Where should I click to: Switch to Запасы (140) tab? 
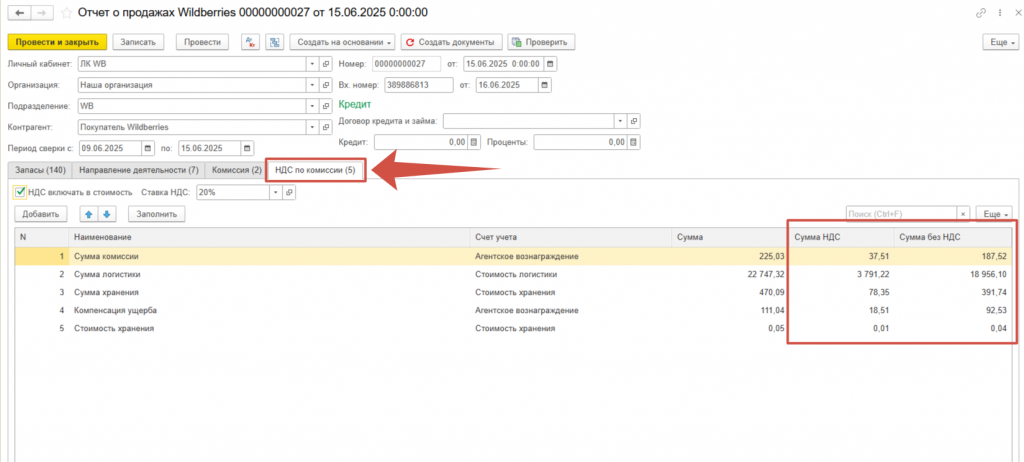pos(40,171)
